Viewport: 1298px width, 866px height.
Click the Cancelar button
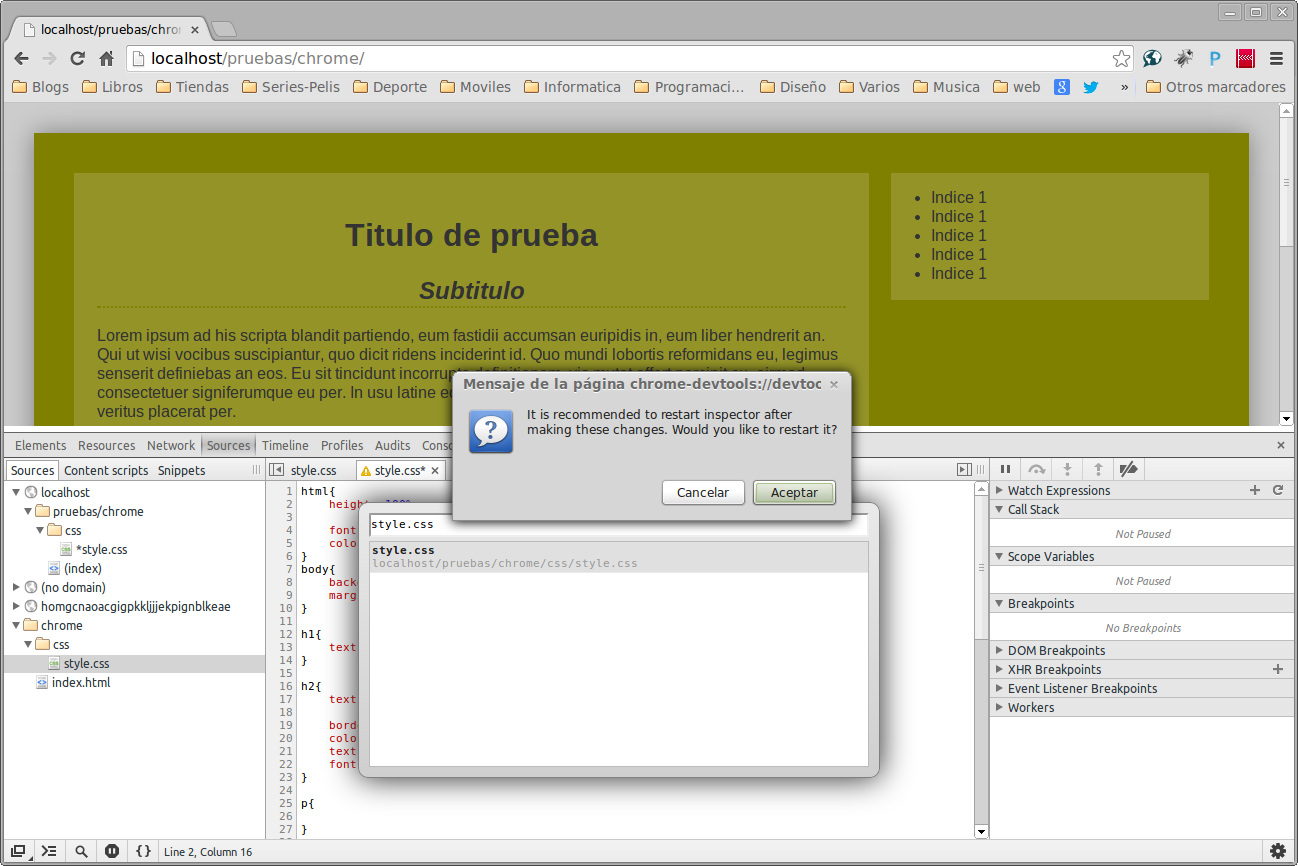point(702,492)
